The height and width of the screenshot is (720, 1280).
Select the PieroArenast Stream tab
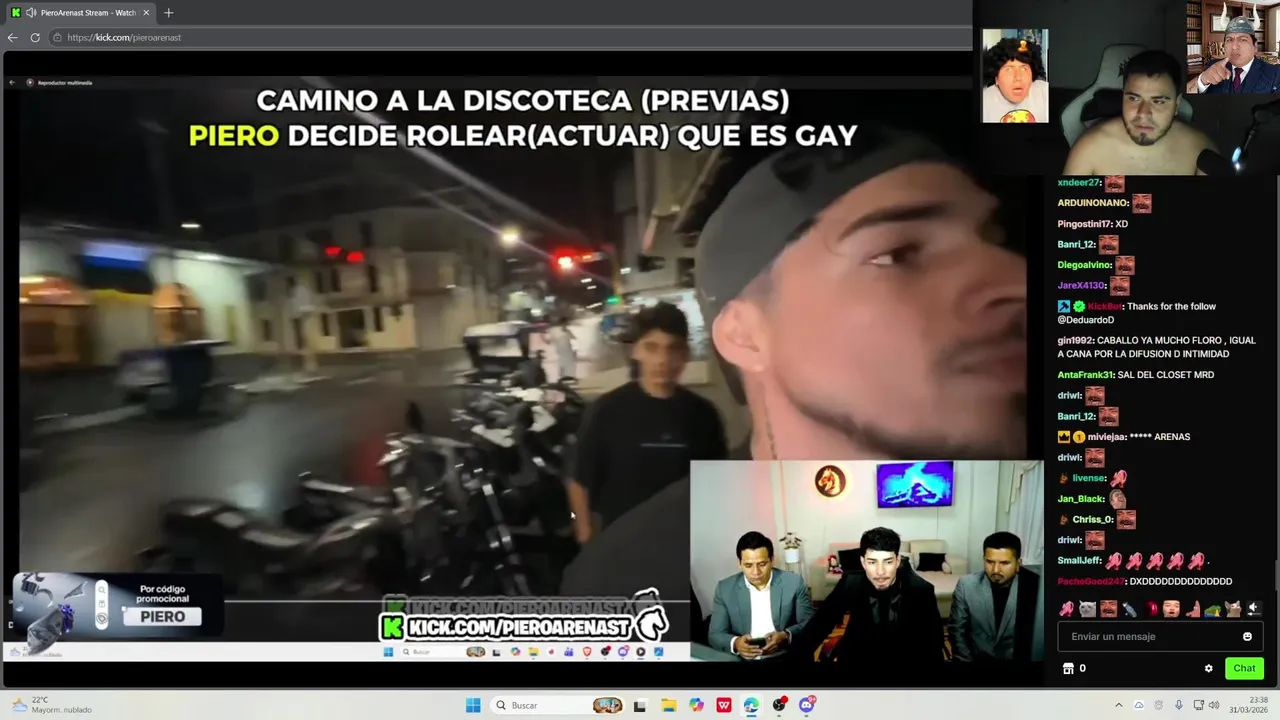coord(80,13)
